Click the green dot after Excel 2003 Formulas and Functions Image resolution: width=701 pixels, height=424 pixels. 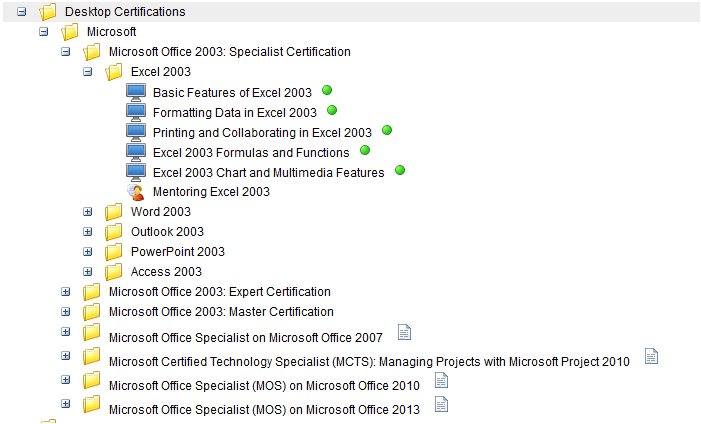point(365,150)
